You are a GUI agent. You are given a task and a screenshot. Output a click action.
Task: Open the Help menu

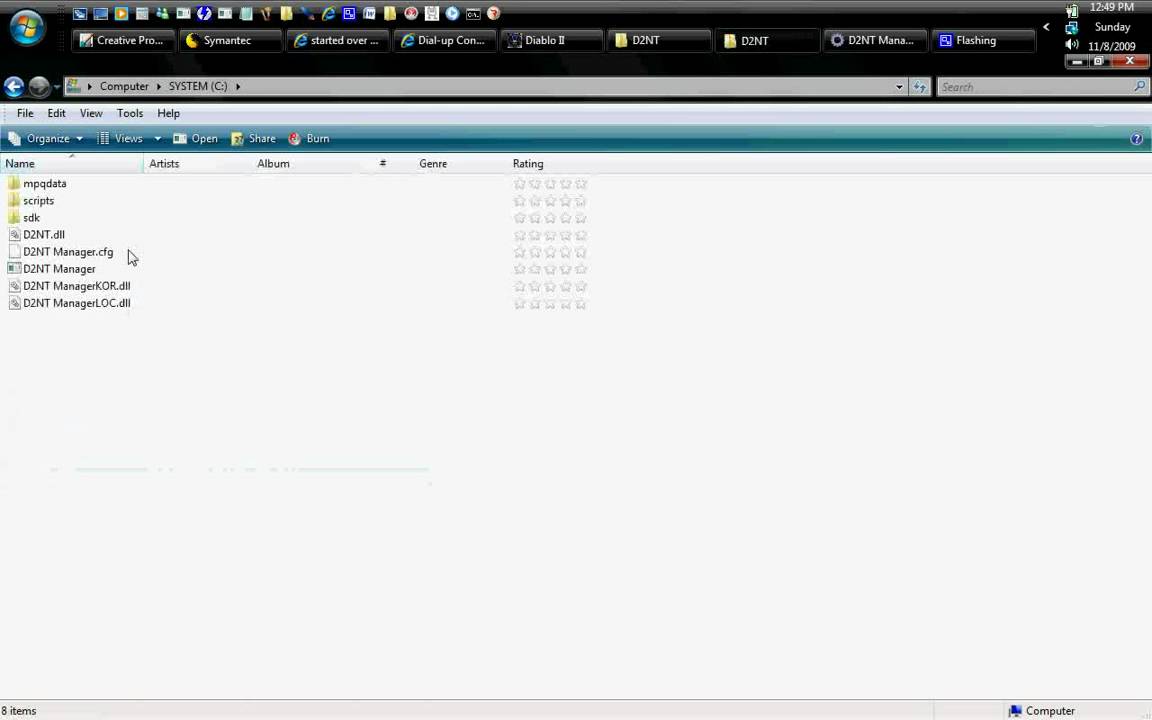pyautogui.click(x=168, y=113)
